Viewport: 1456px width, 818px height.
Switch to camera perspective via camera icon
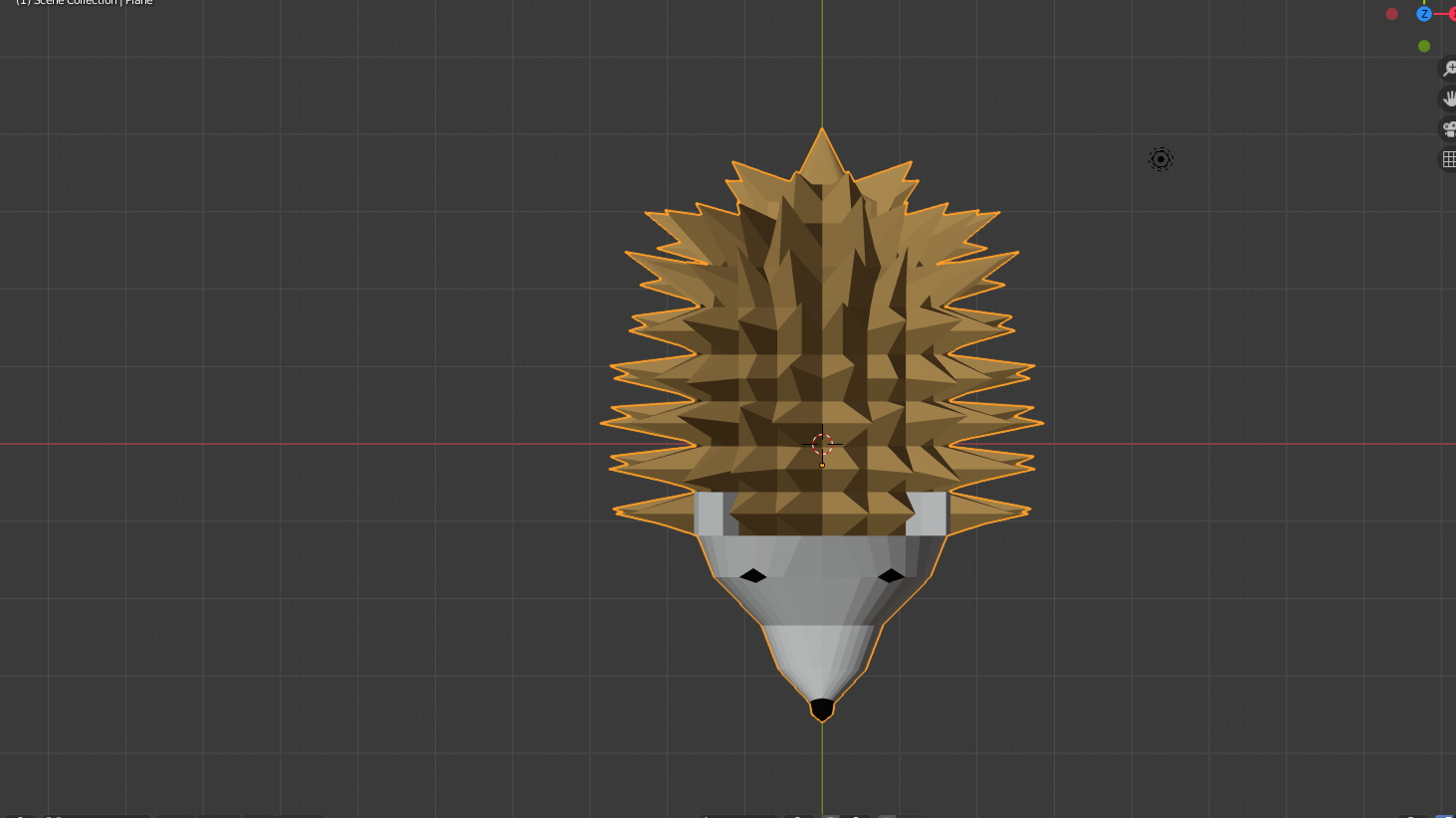tap(1449, 130)
